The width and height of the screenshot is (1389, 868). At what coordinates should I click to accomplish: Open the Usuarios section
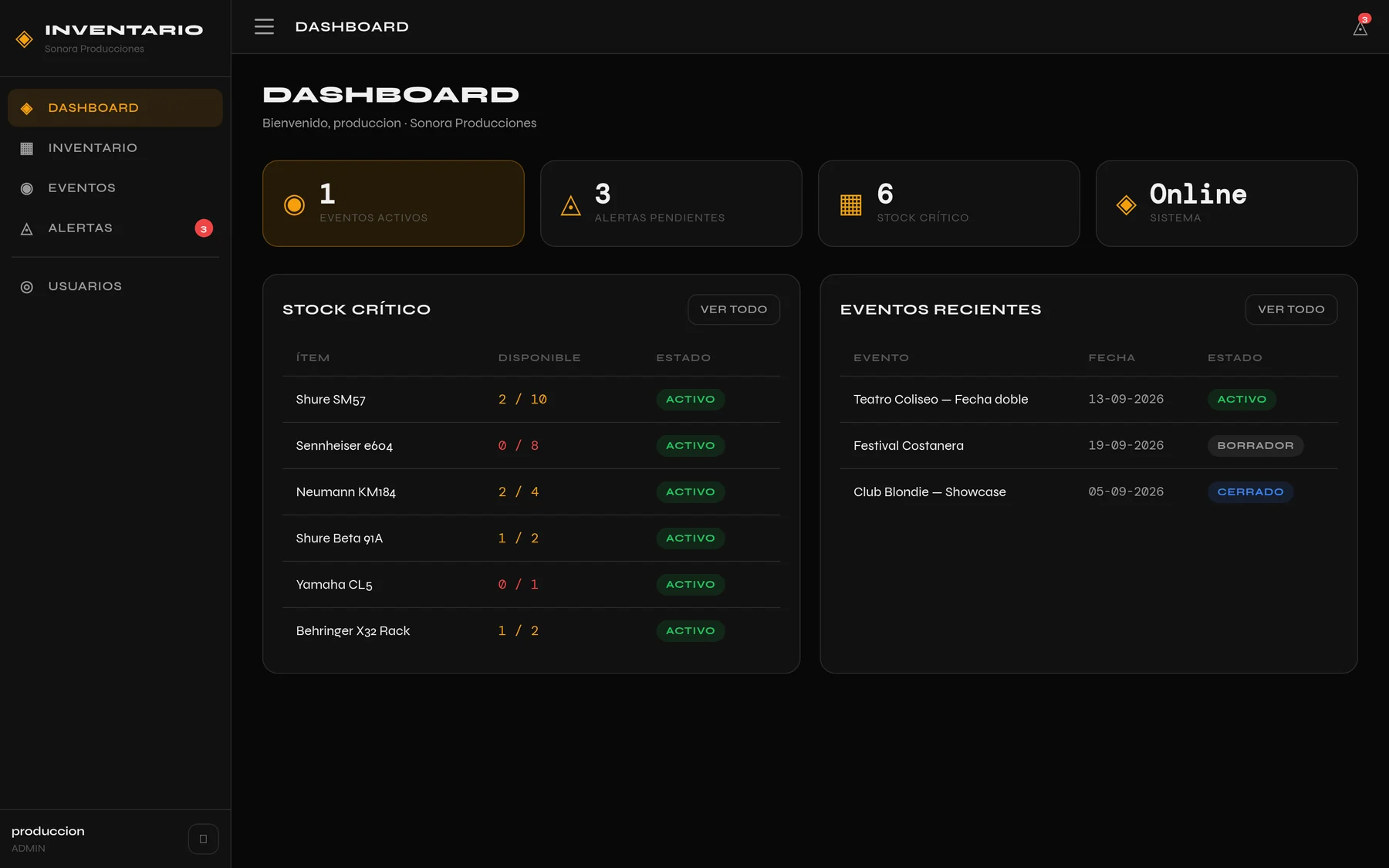tap(115, 286)
